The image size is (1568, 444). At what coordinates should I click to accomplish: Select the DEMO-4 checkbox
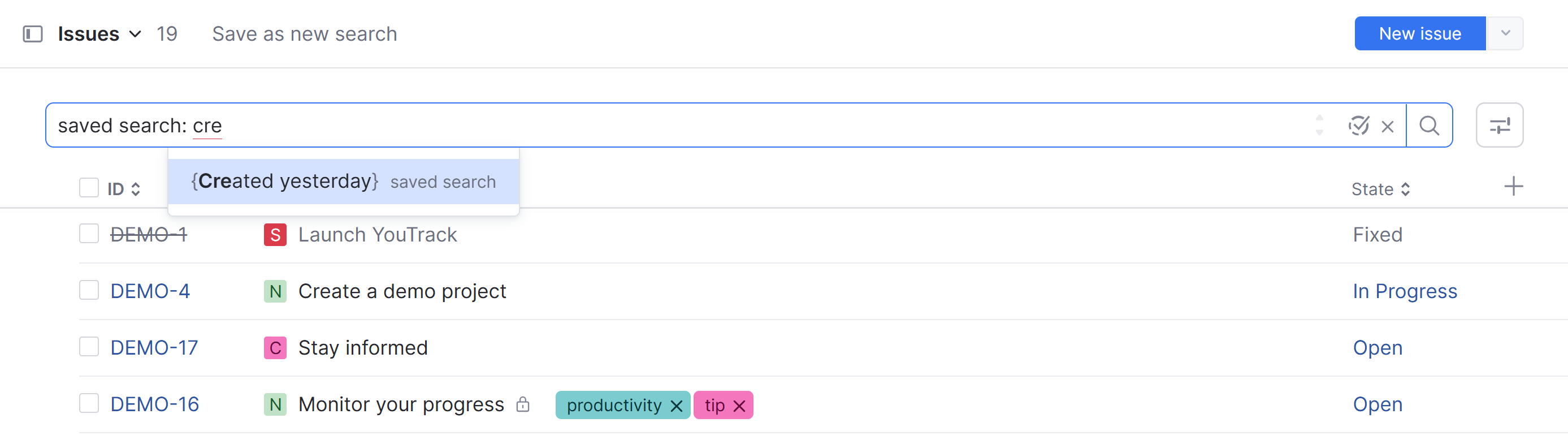coord(89,291)
